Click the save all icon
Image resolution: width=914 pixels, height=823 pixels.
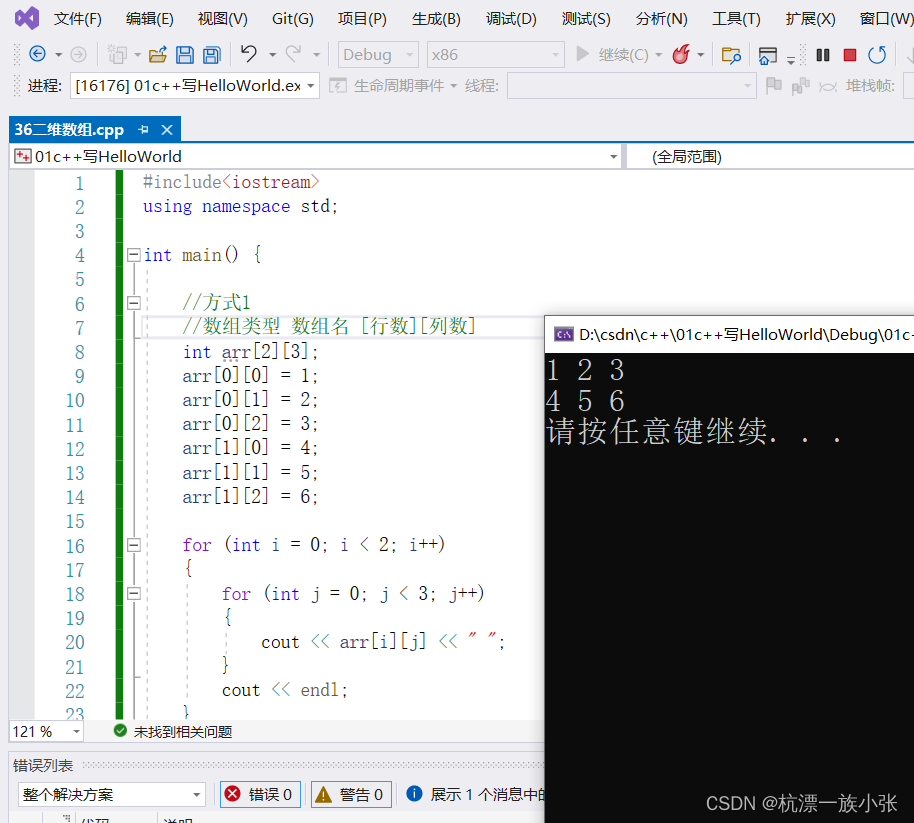point(212,55)
